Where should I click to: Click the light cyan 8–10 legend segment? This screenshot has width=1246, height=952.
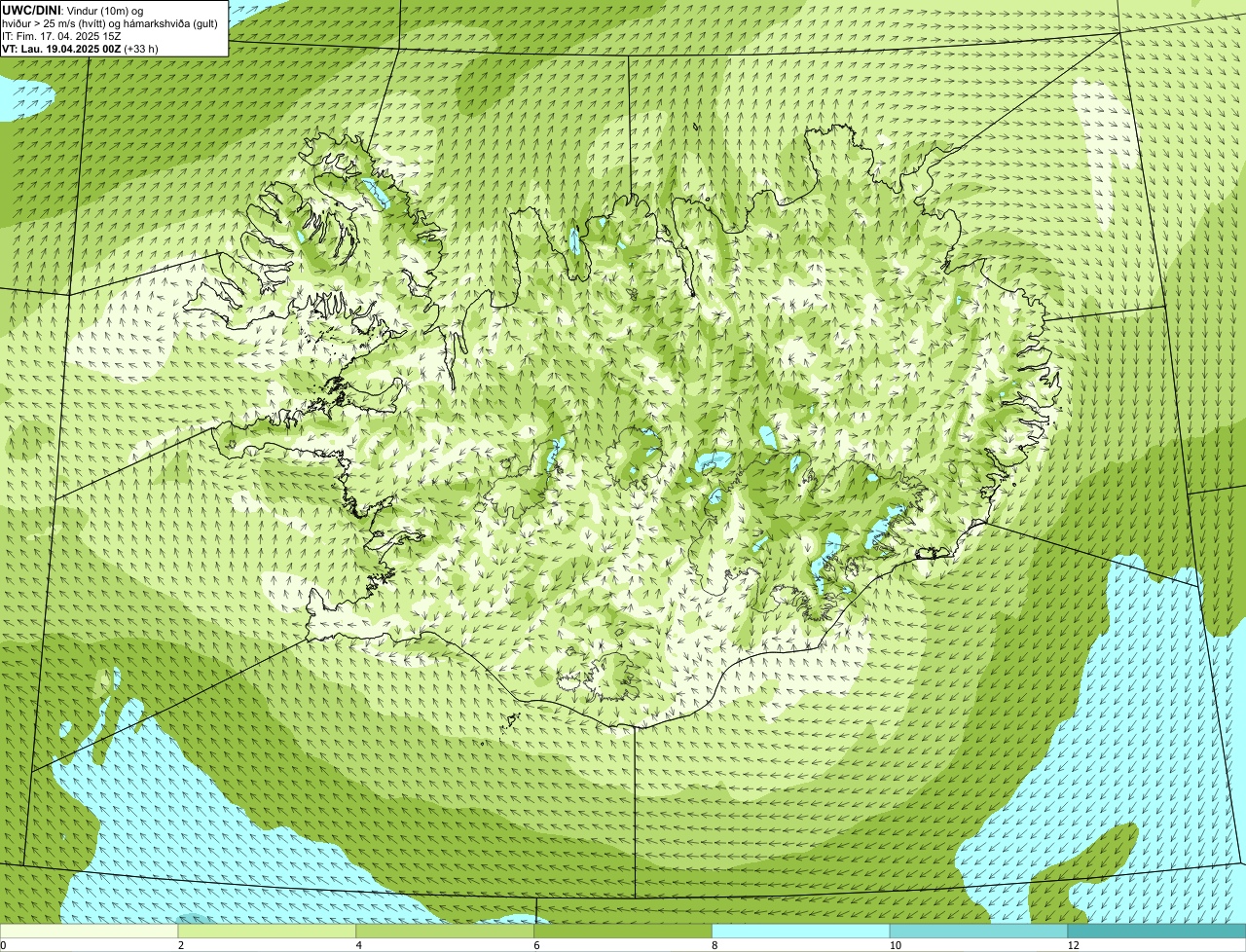tap(801, 931)
